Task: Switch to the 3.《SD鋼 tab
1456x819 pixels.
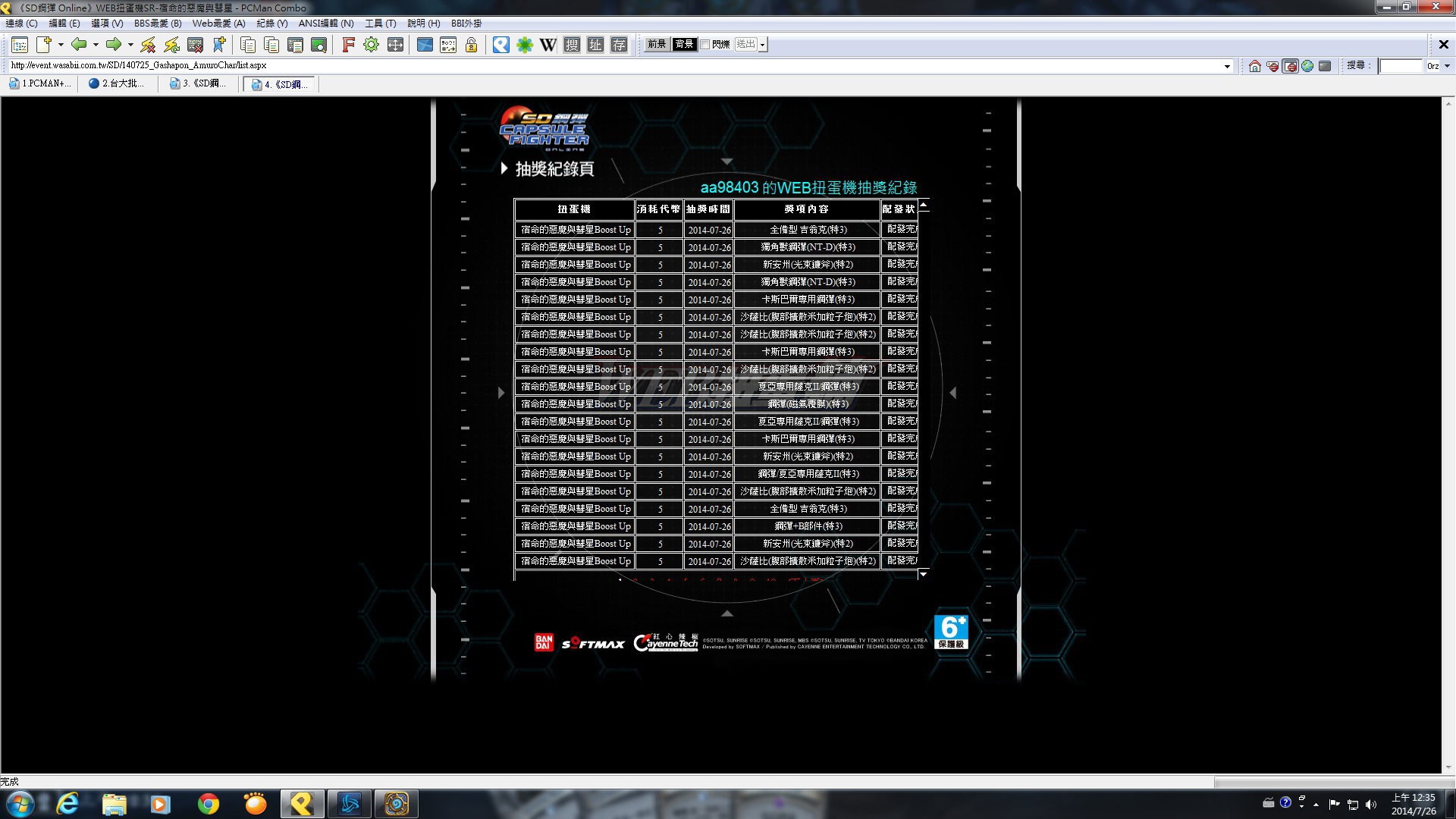Action: (199, 84)
